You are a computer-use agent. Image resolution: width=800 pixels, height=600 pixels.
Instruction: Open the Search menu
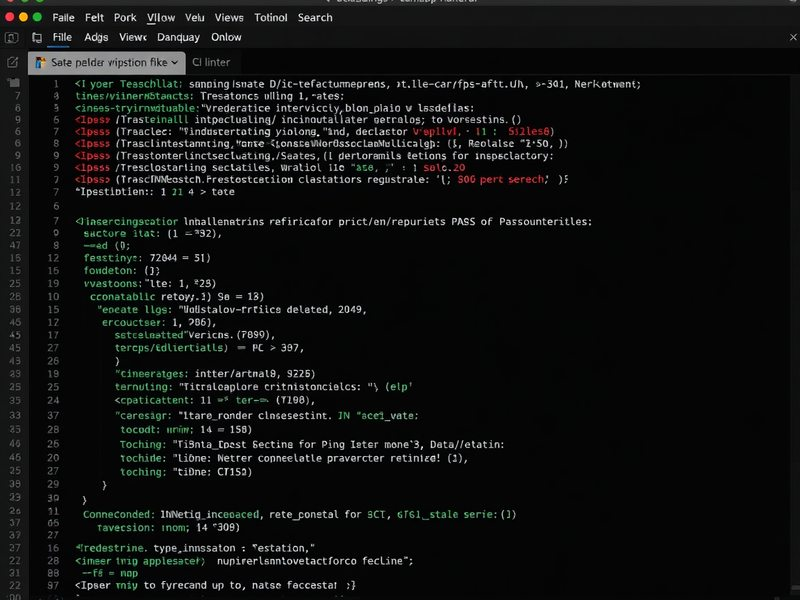tap(315, 18)
